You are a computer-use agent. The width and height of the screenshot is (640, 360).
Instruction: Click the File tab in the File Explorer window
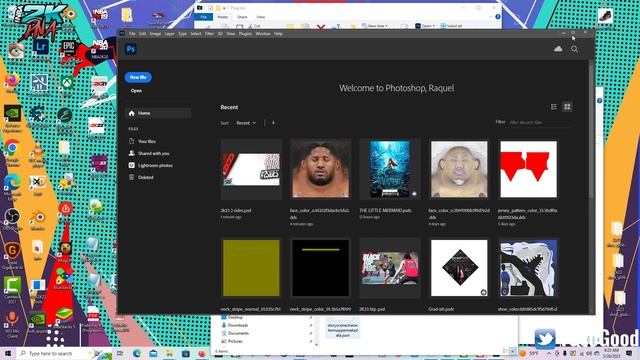click(x=203, y=17)
